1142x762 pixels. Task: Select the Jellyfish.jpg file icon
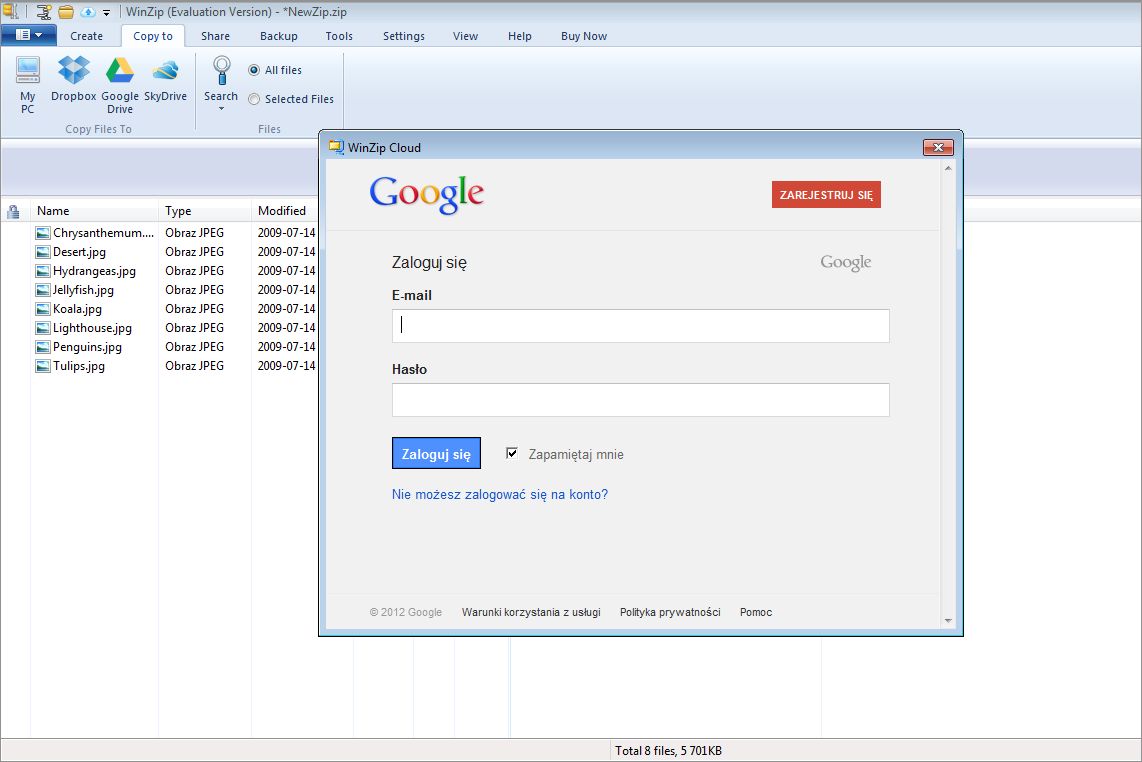(x=43, y=290)
